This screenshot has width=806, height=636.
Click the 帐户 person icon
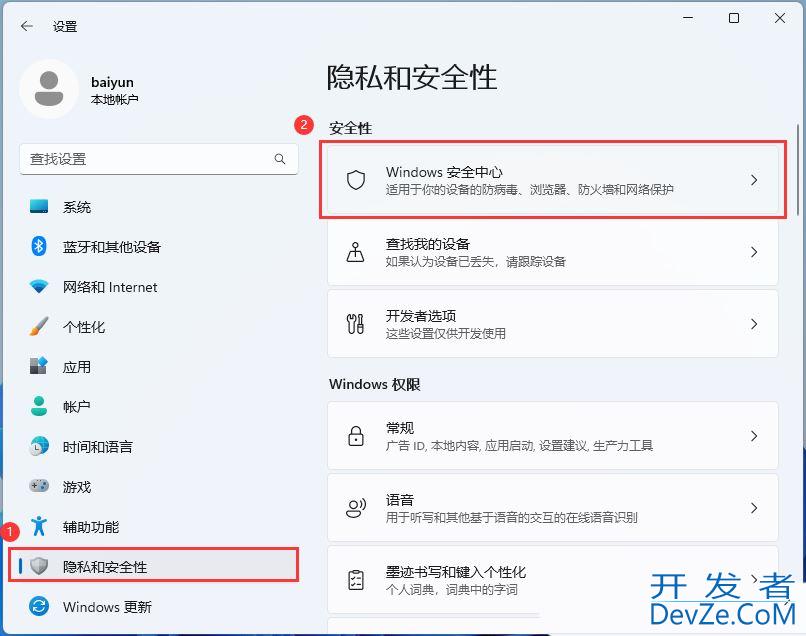coord(39,406)
